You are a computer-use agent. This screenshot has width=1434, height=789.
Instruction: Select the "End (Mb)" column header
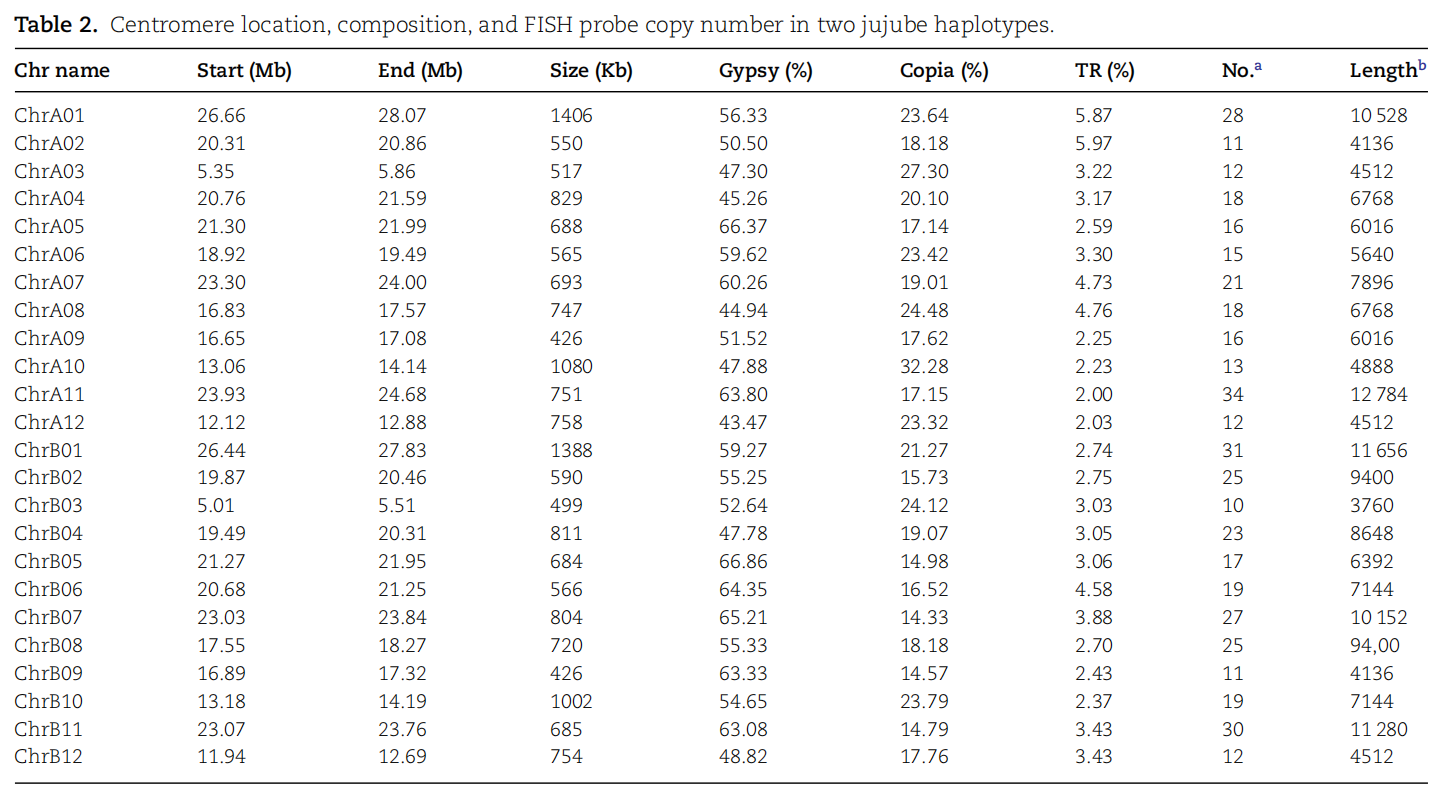pos(420,71)
